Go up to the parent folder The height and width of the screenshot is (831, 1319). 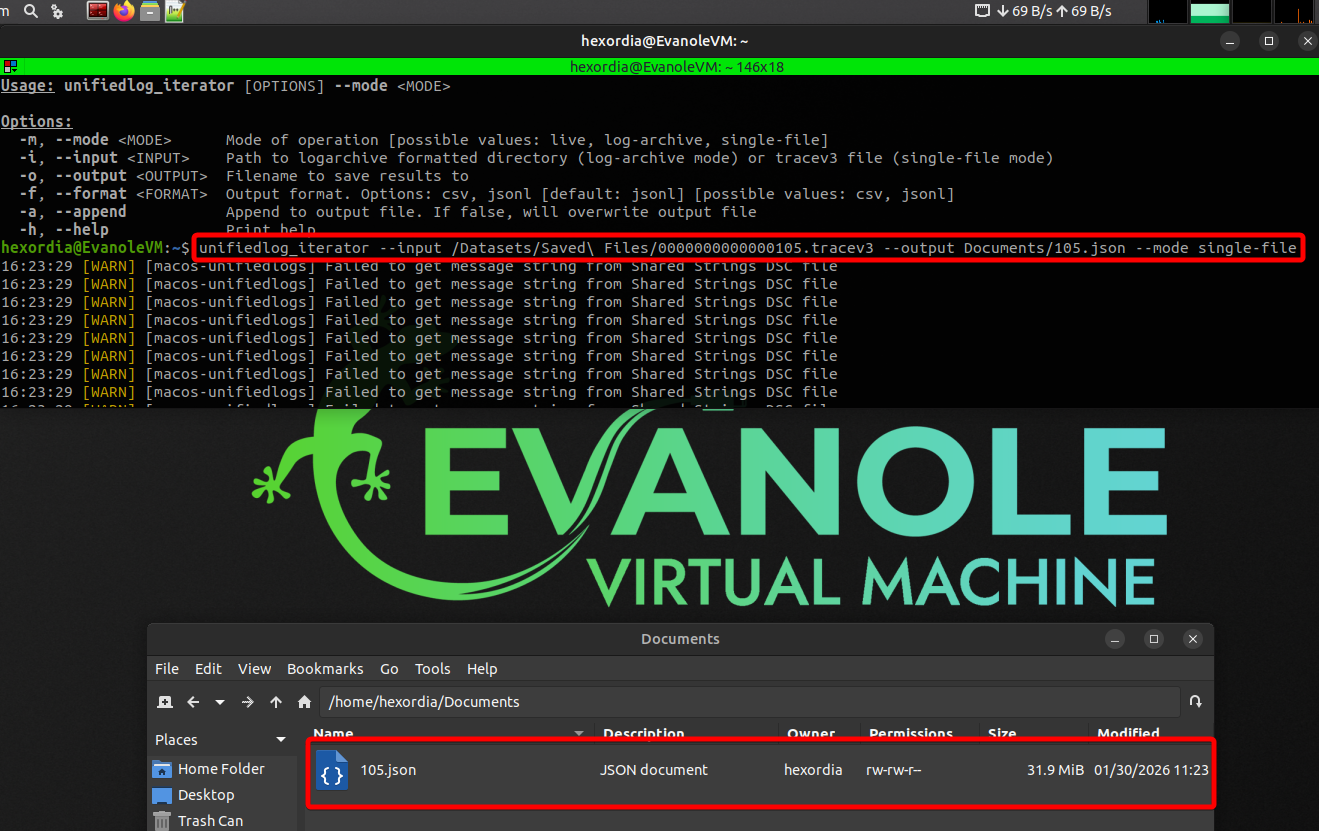276,702
